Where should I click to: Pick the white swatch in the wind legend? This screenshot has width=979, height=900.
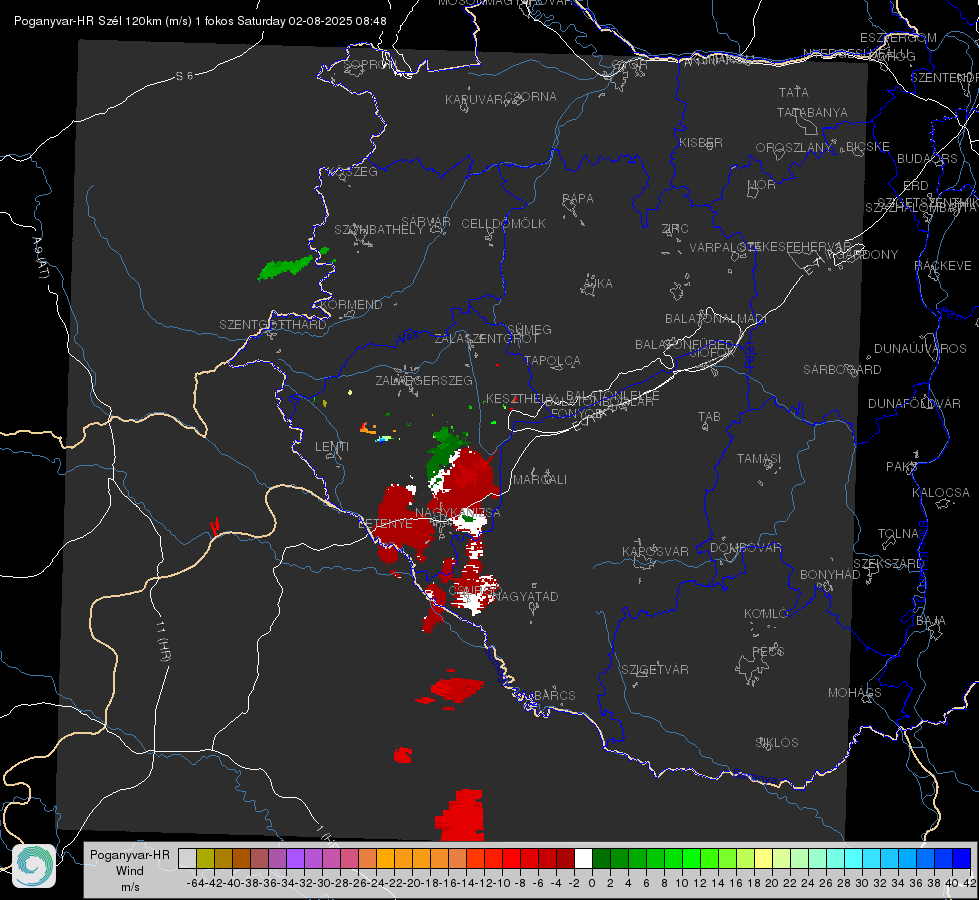click(583, 858)
